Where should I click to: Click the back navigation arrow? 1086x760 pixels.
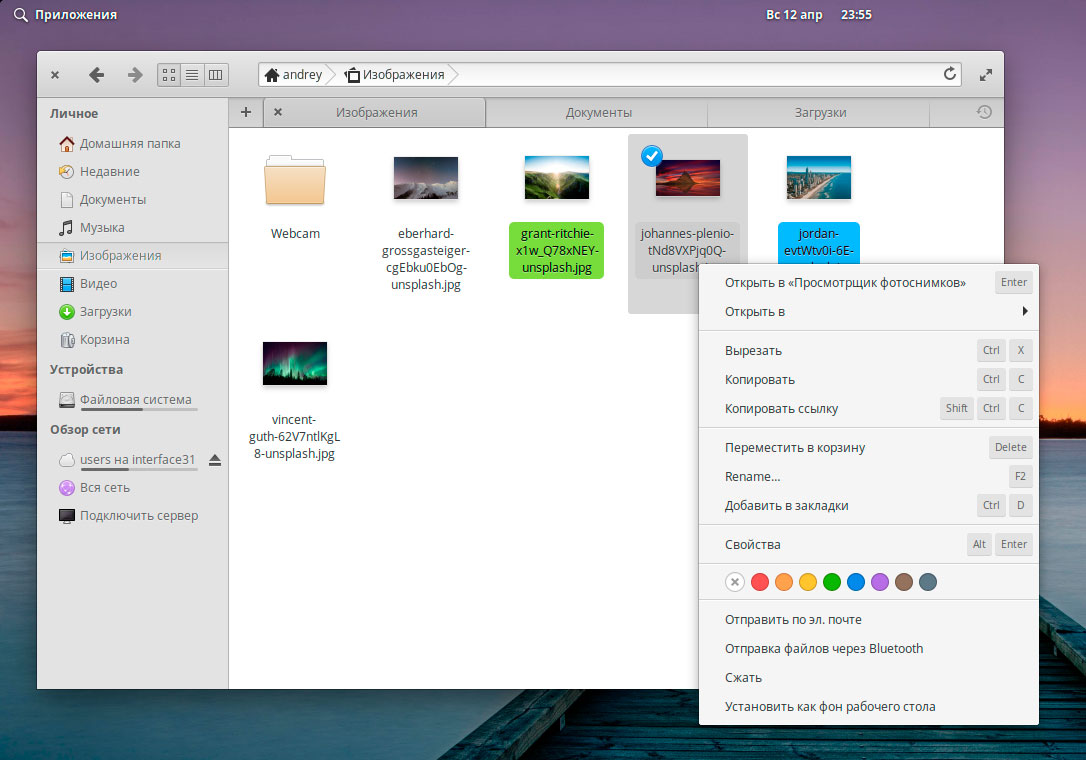pos(96,75)
